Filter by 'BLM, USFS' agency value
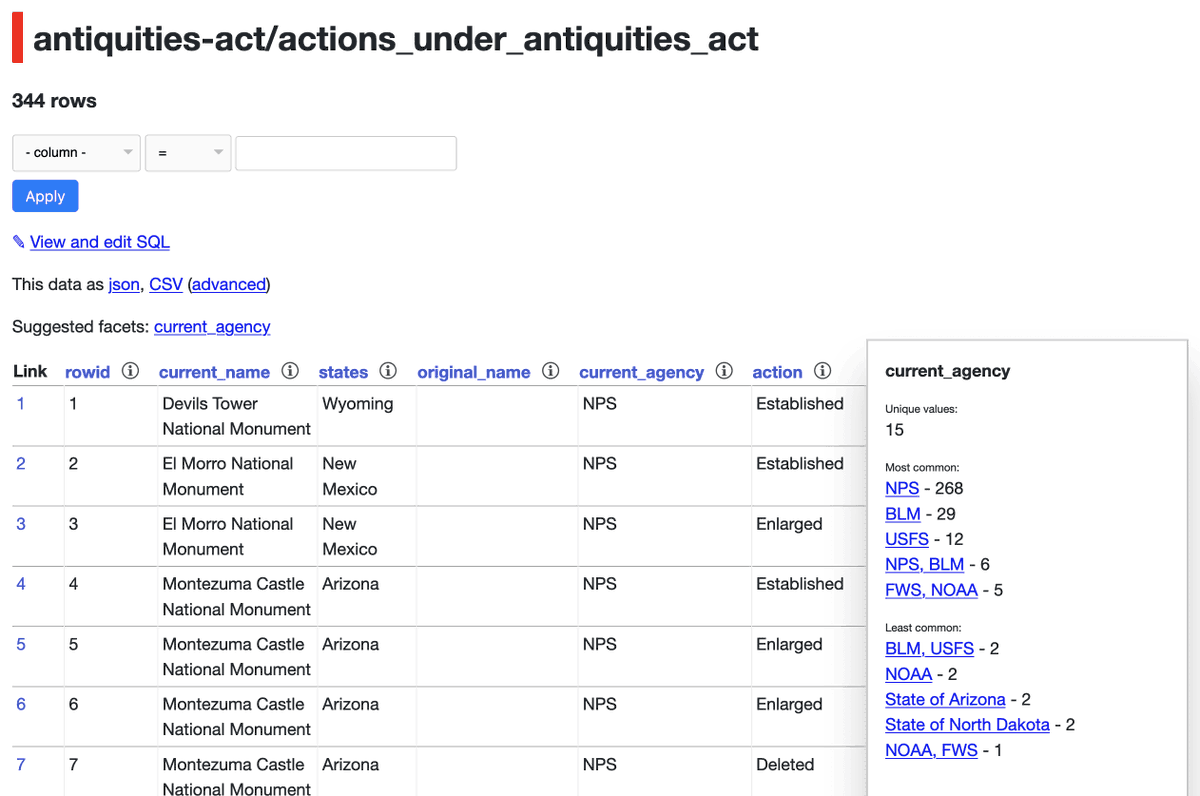The image size is (1200, 796). 930,648
